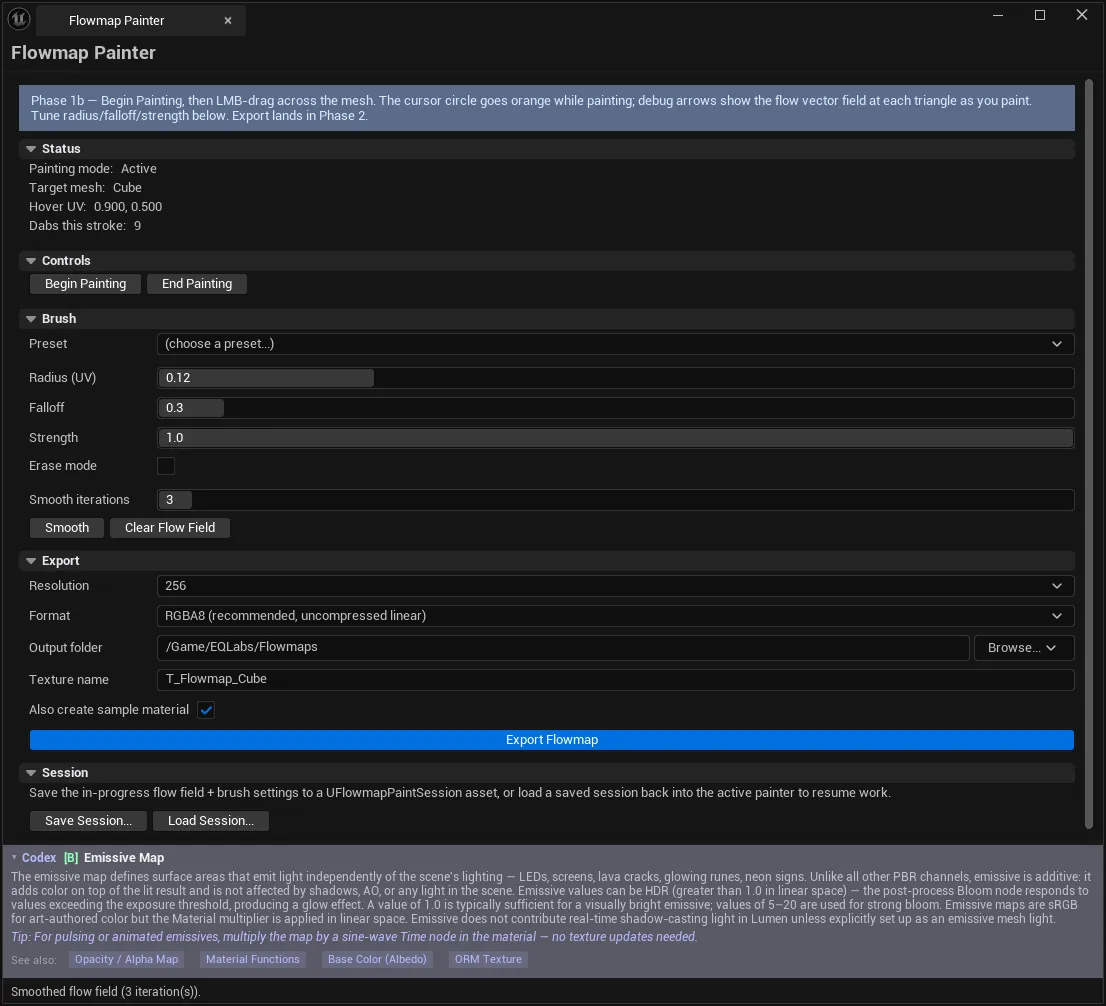
Task: Collapse the Status section
Action: 31,149
